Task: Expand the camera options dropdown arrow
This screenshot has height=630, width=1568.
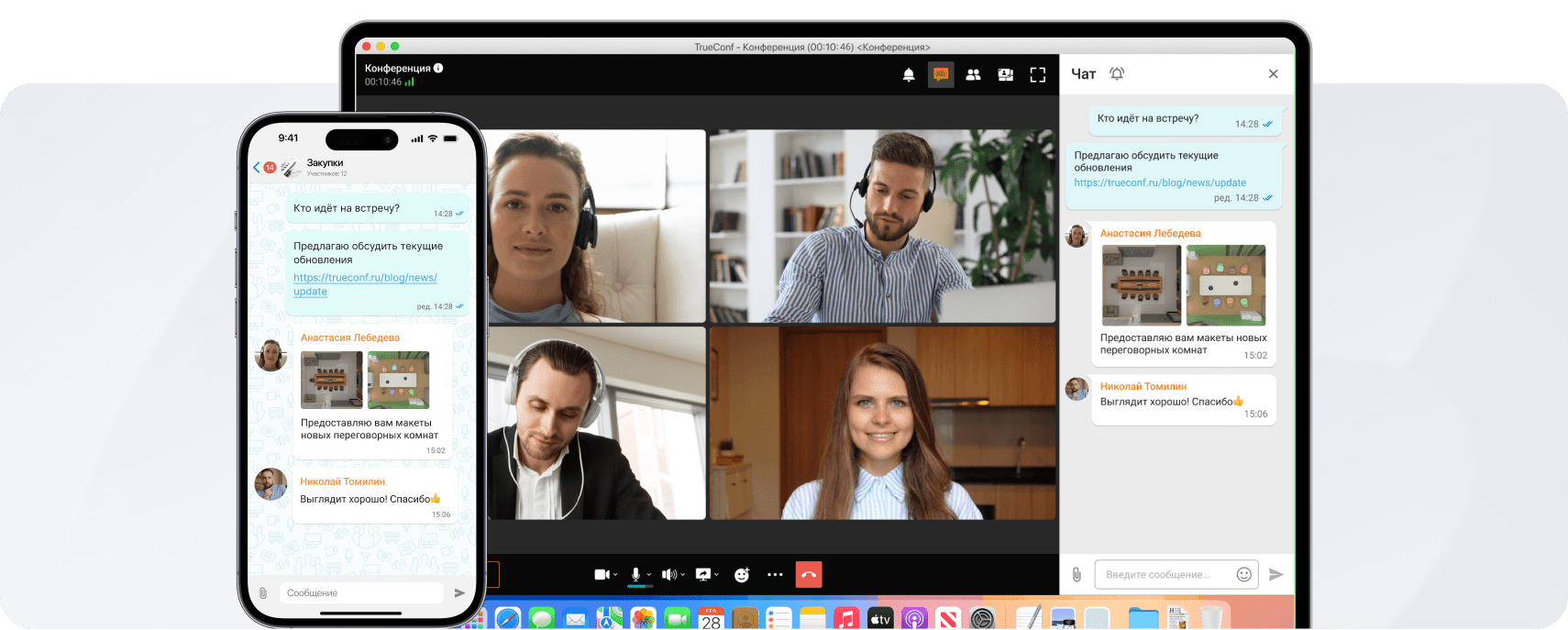Action: pyautogui.click(x=615, y=575)
